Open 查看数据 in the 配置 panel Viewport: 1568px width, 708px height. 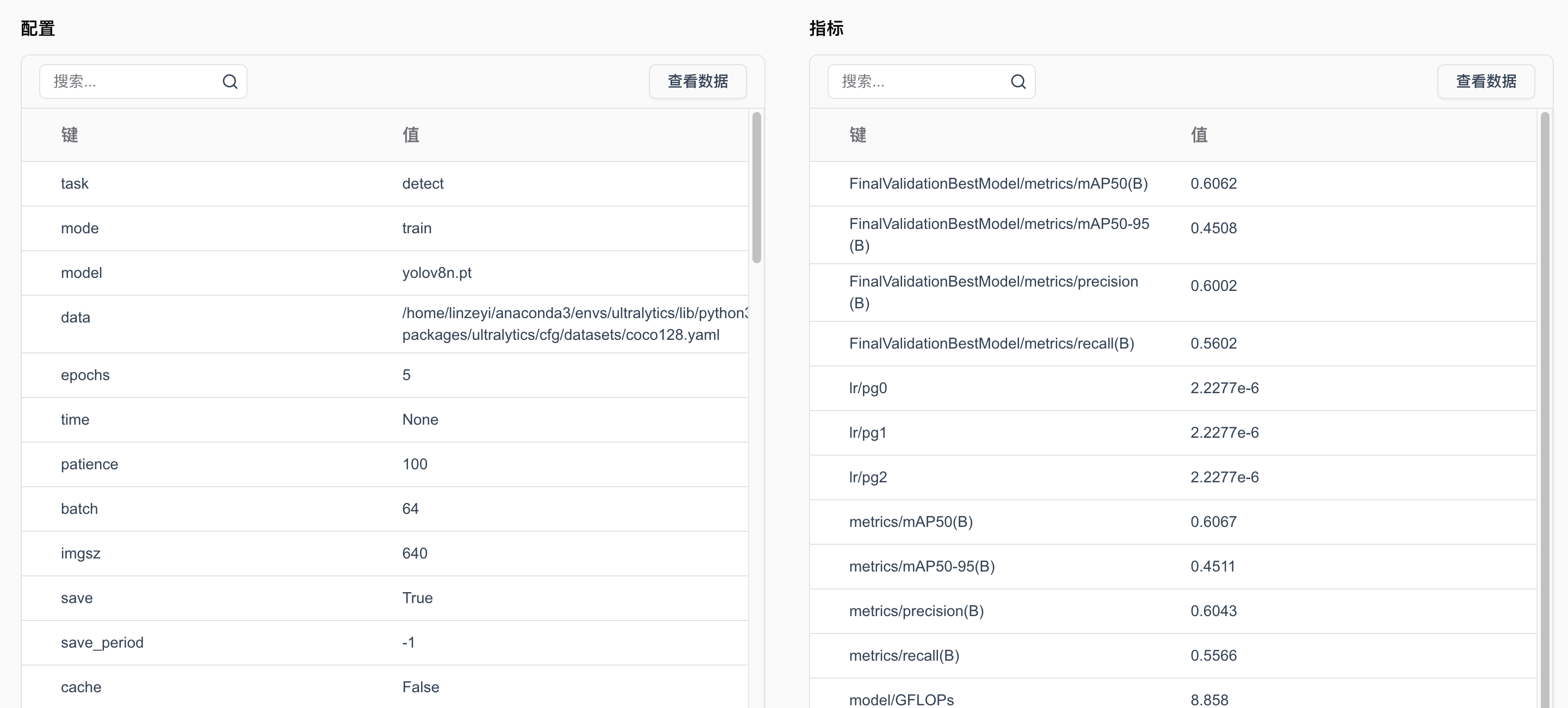[x=697, y=82]
